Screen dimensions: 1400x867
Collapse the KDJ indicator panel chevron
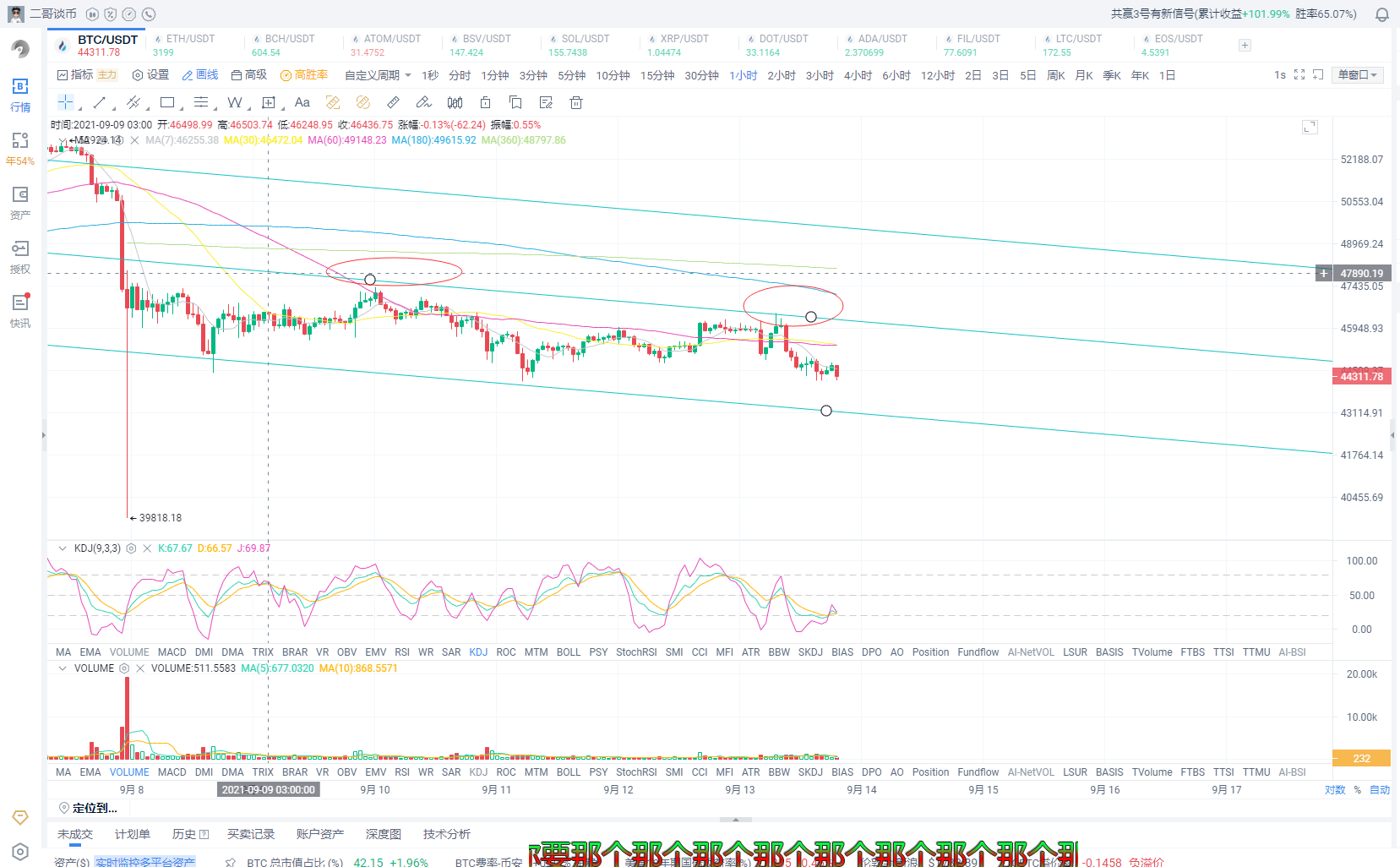click(62, 548)
